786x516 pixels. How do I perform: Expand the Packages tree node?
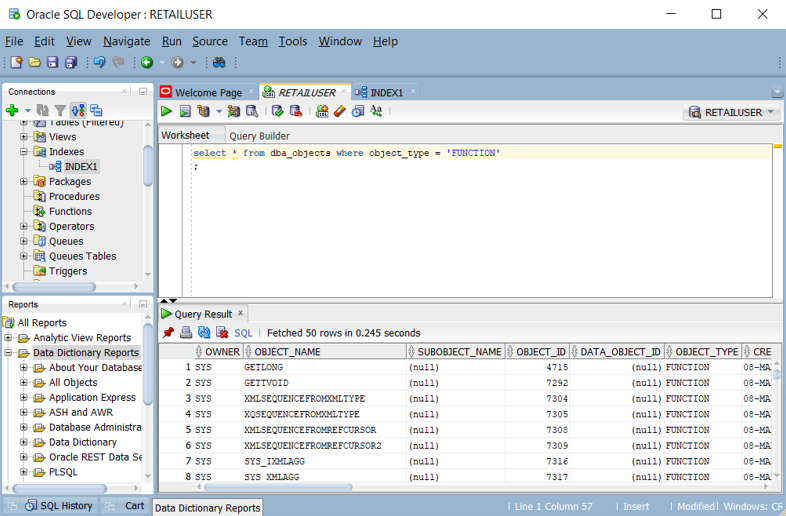click(24, 182)
